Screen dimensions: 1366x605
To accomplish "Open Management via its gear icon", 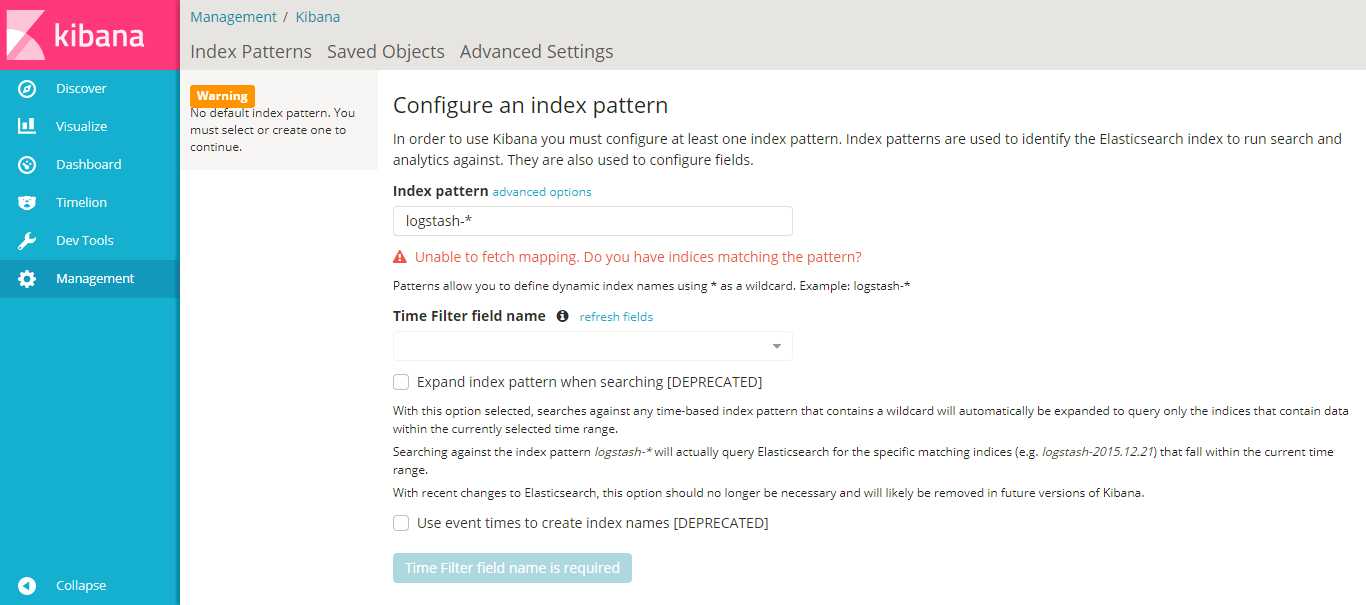I will (x=27, y=279).
